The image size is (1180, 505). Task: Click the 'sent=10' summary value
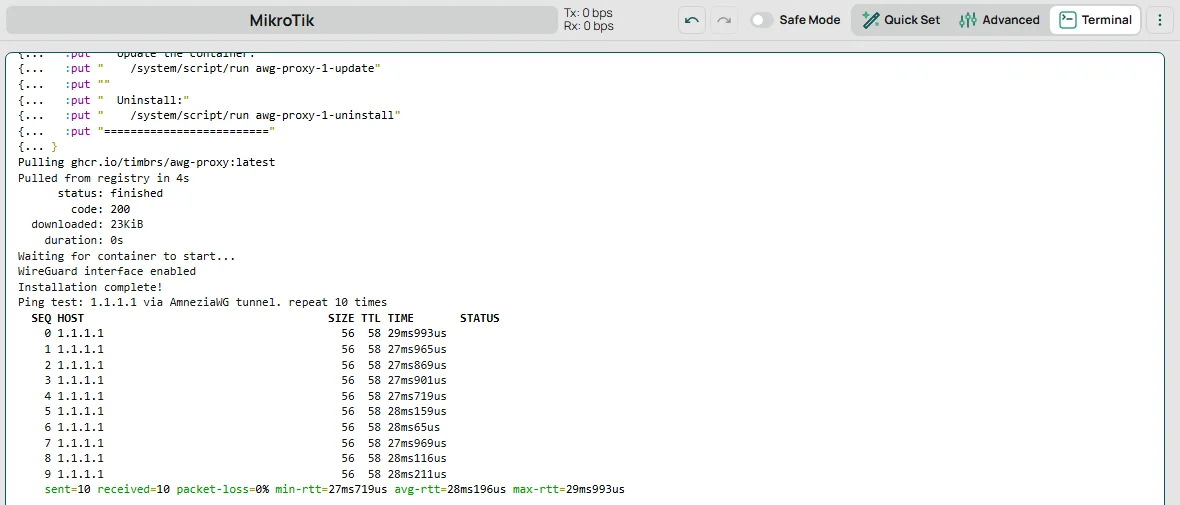[x=68, y=490]
